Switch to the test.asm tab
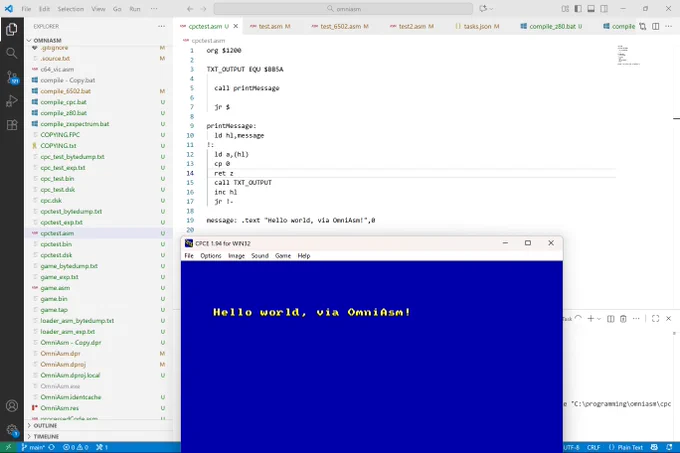The height and width of the screenshot is (453, 680). click(x=270, y=26)
